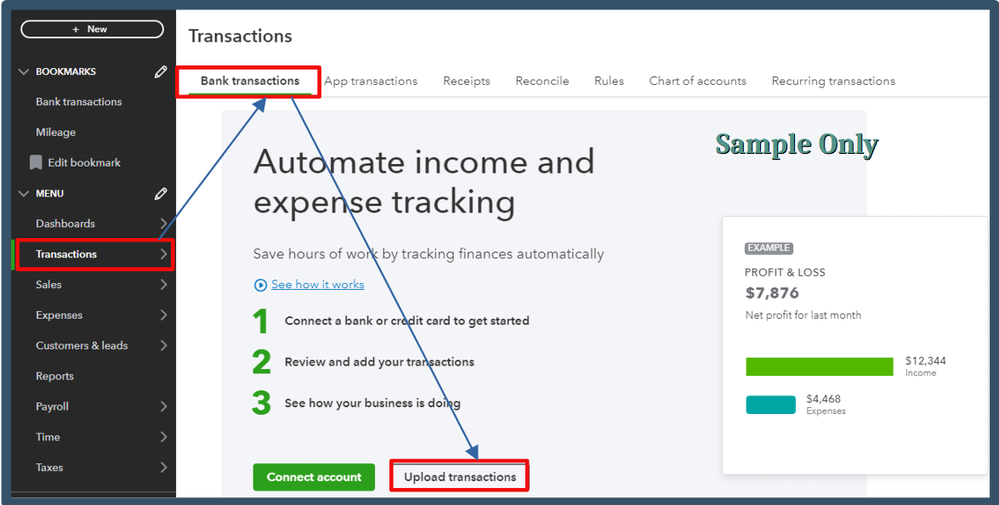Click the EXAMPLE badge on the card
Screen dimensions: 999x505
(x=769, y=248)
